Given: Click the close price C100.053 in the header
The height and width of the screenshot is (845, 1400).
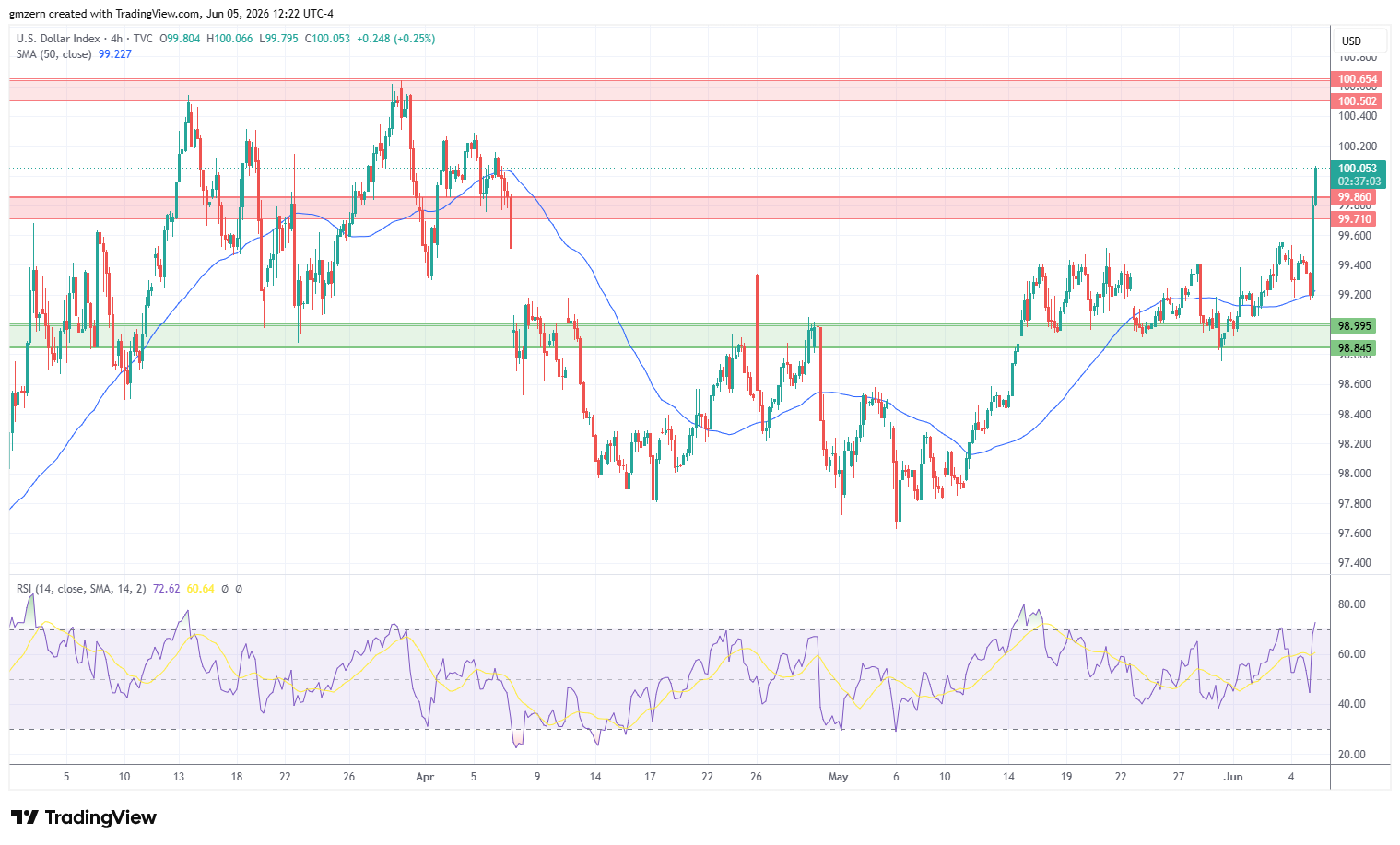Looking at the screenshot, I should (327, 39).
